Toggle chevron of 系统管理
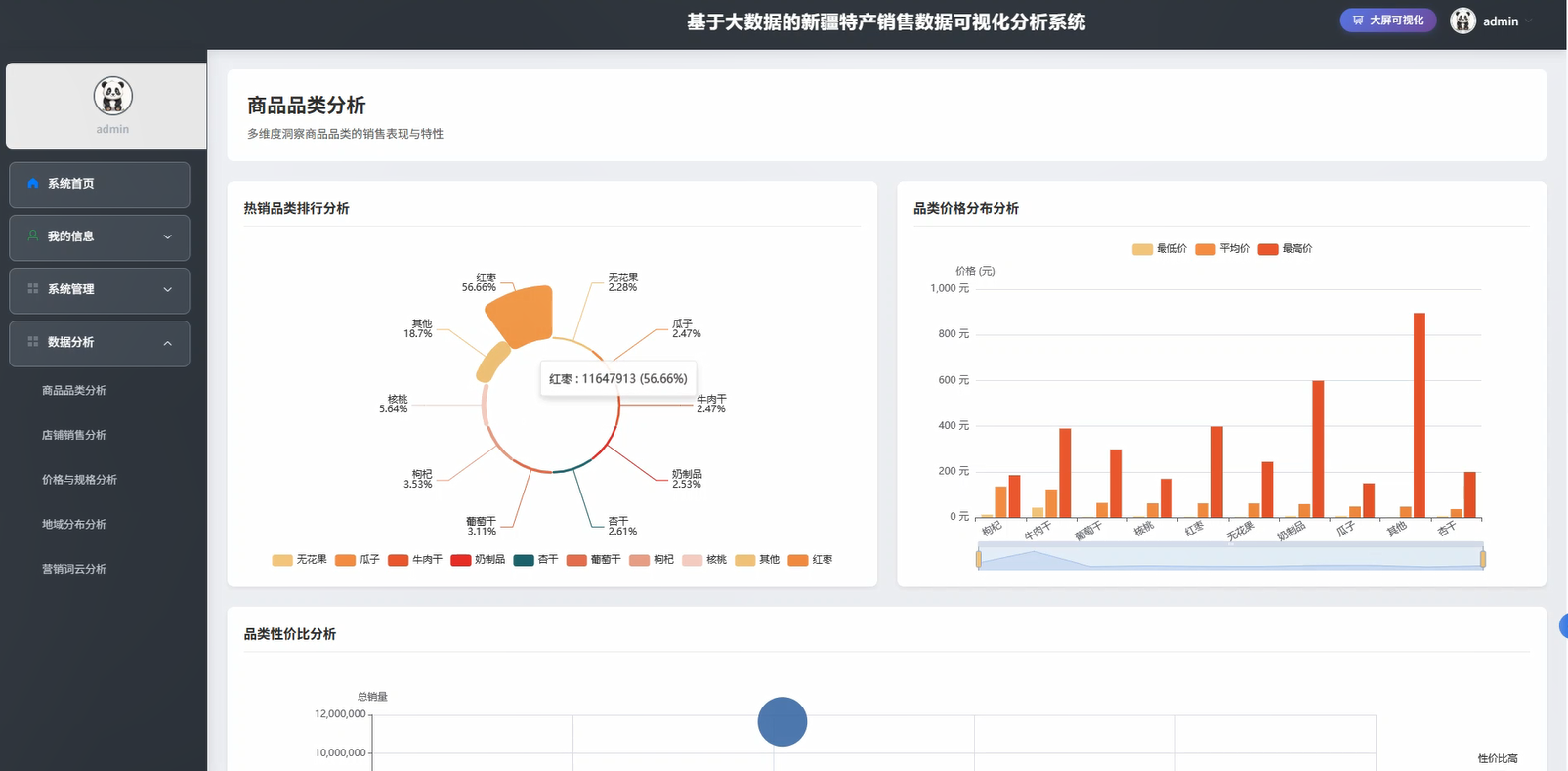 tap(167, 290)
